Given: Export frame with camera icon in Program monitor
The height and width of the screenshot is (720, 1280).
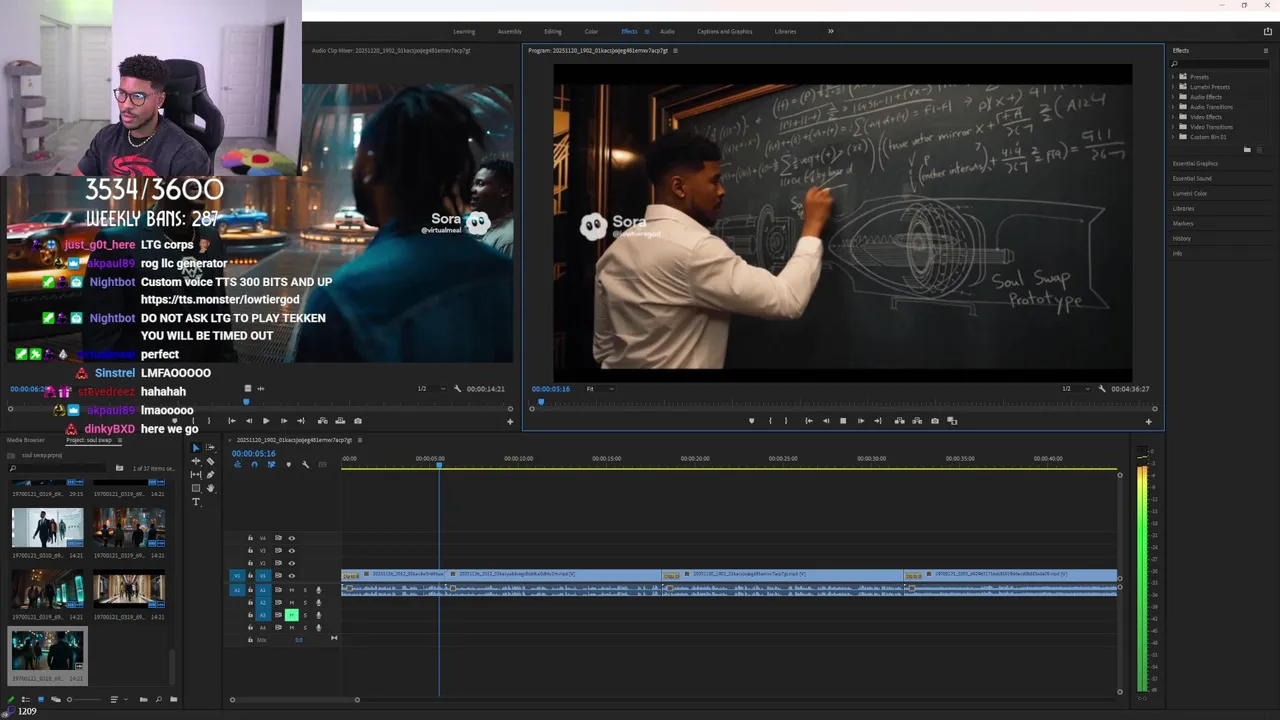Looking at the screenshot, I should [935, 421].
